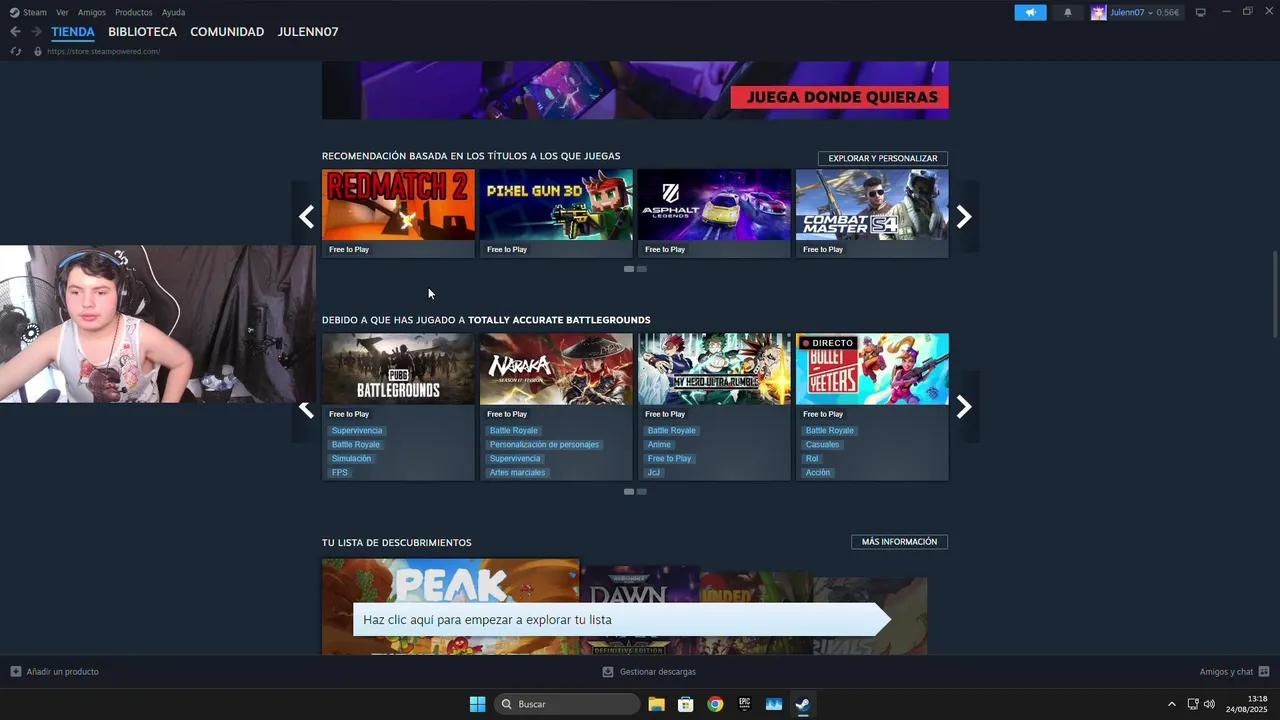The height and width of the screenshot is (720, 1280).
Task: Select first page dot of recommendations carousel
Action: (629, 269)
